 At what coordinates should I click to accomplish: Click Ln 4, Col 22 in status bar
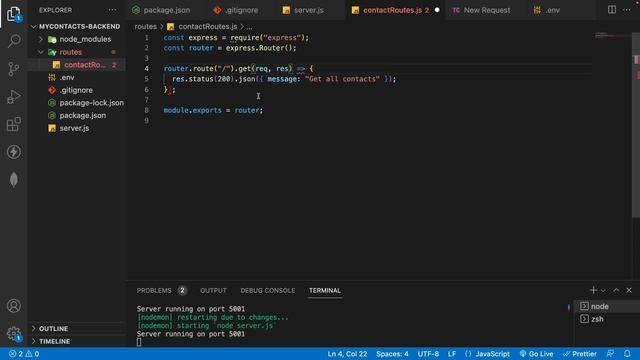click(x=347, y=354)
